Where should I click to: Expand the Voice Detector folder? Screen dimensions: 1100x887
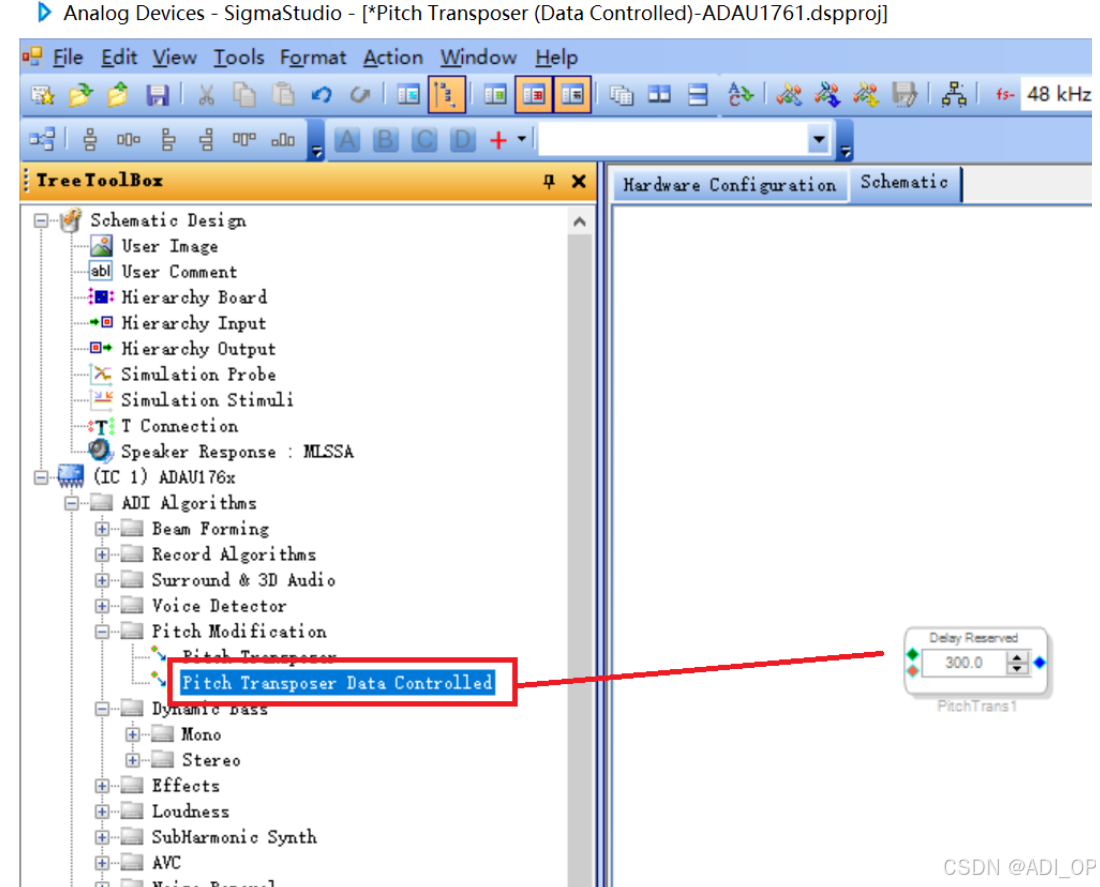click(x=102, y=606)
